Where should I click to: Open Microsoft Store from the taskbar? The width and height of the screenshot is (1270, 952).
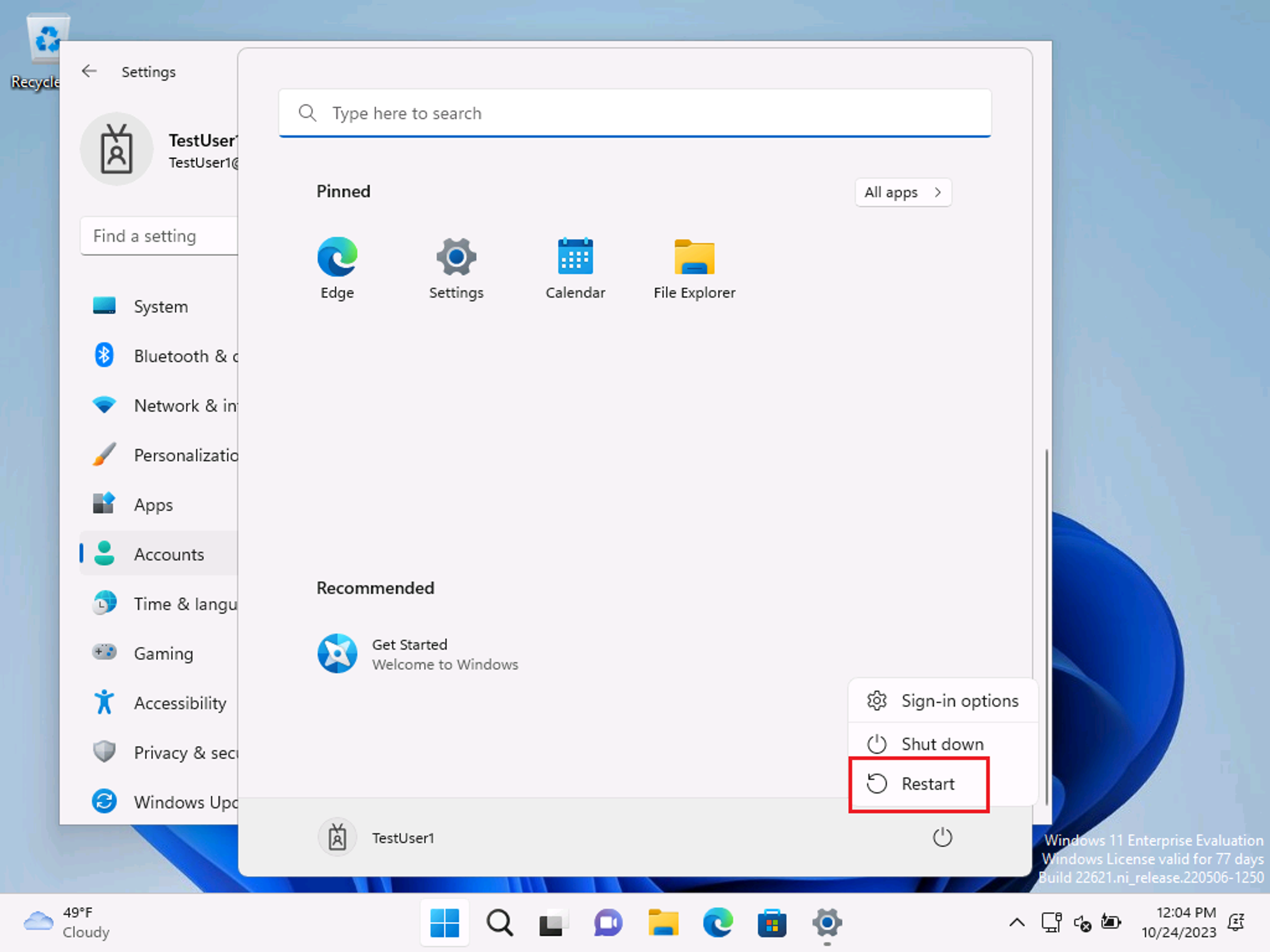(x=772, y=923)
